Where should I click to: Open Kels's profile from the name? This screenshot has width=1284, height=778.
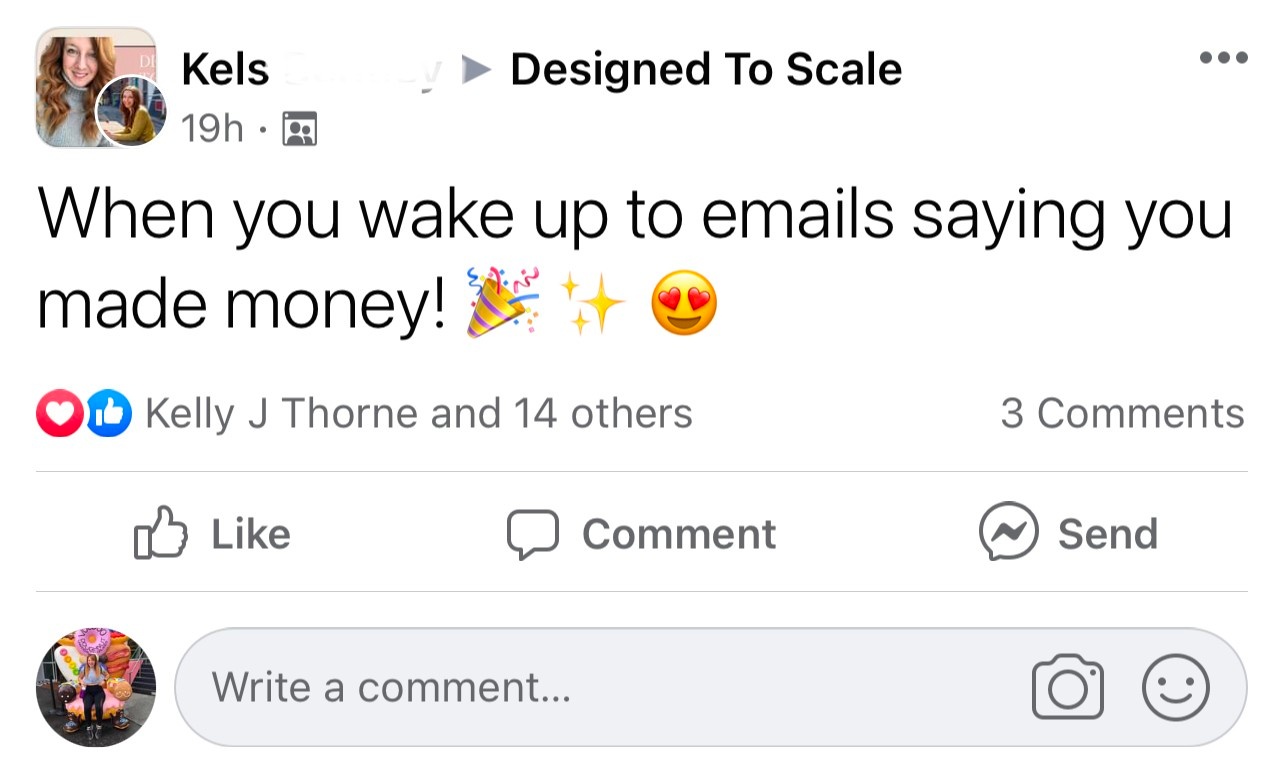[226, 70]
